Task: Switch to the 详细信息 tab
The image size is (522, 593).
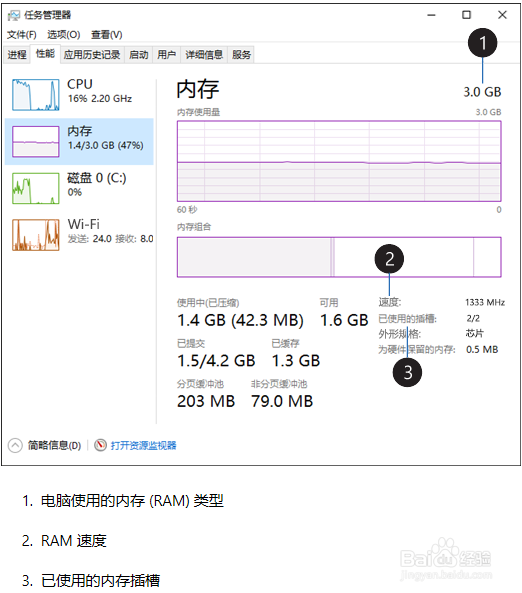Action: pos(204,55)
